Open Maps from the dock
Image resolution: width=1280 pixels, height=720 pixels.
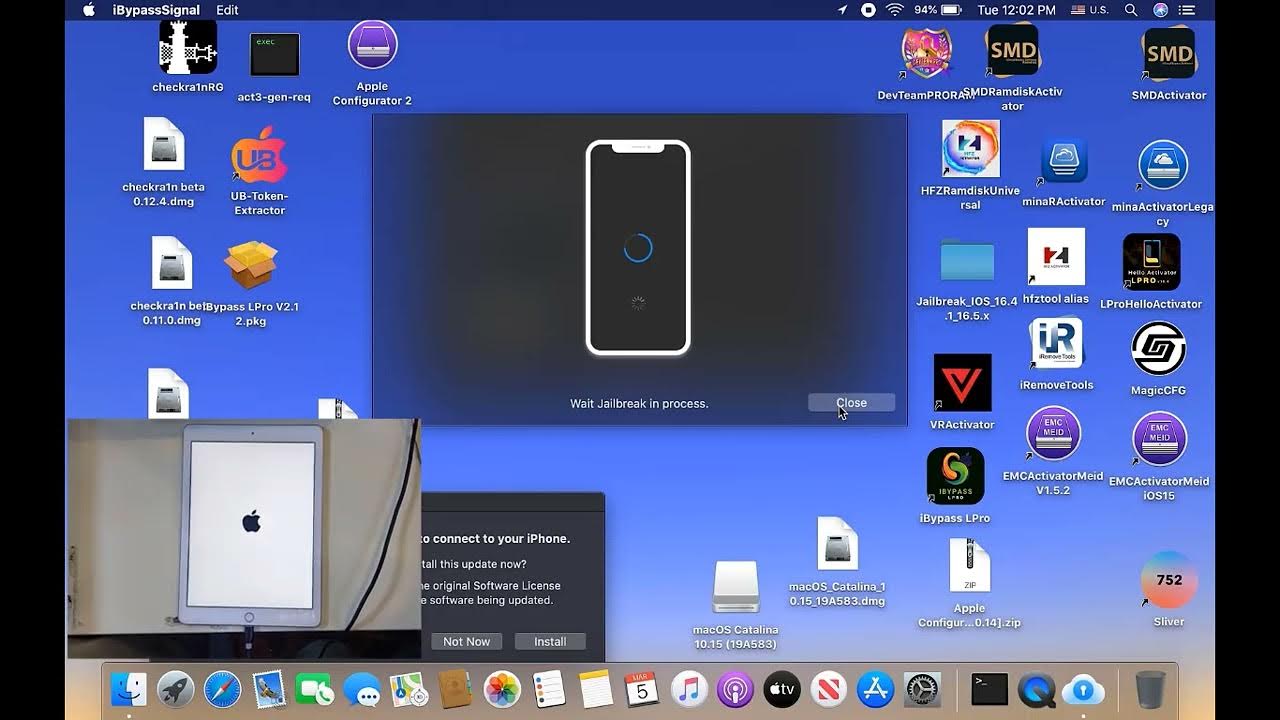tap(408, 690)
